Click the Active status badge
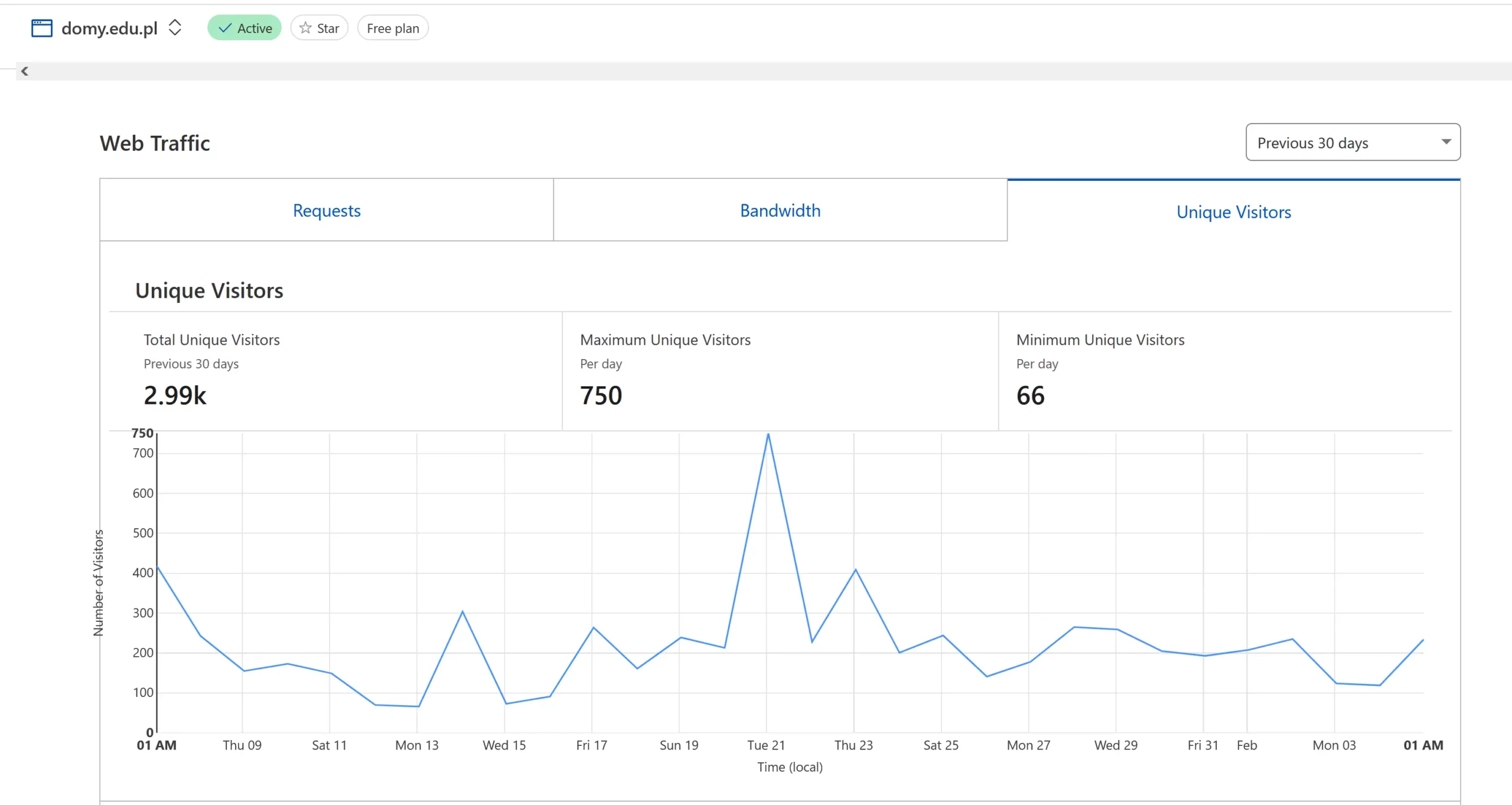The image size is (1512, 805). point(245,28)
